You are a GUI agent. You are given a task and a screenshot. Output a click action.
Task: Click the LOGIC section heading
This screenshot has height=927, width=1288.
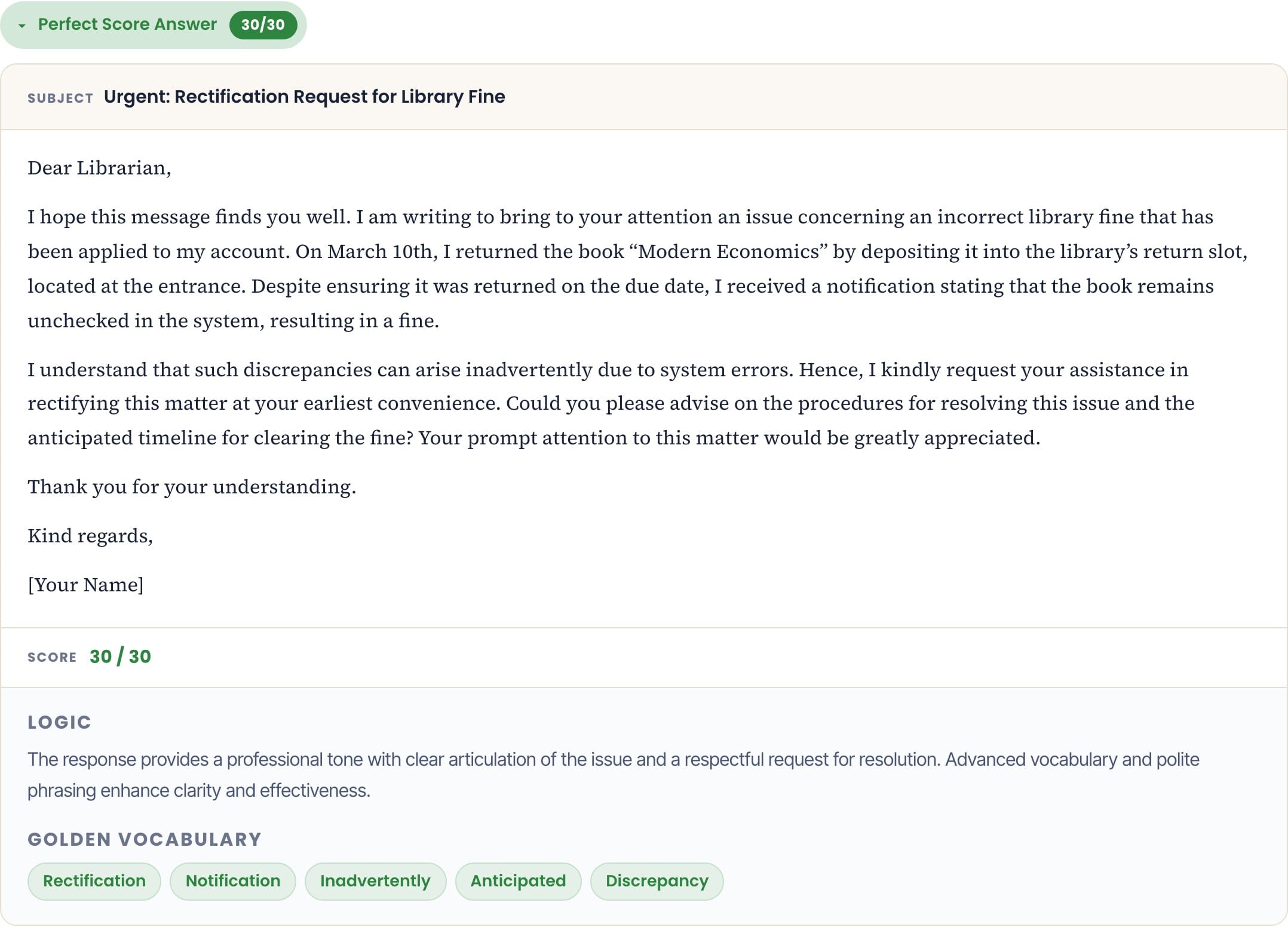coord(59,722)
